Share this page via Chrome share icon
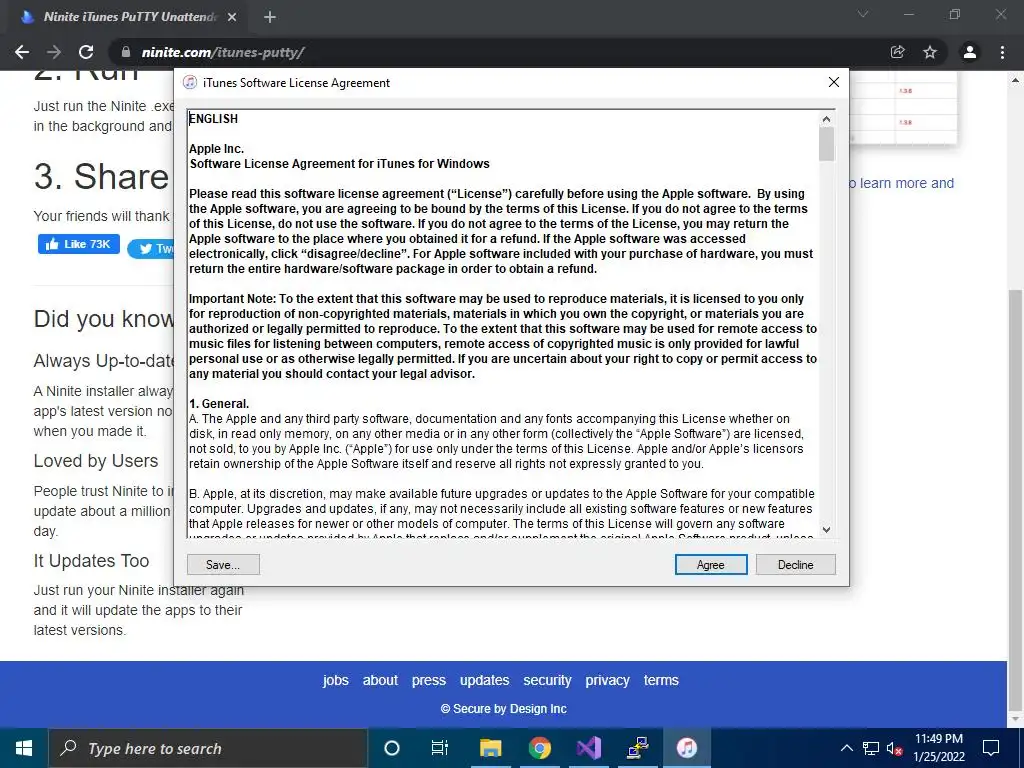The height and width of the screenshot is (768, 1024). [x=898, y=52]
